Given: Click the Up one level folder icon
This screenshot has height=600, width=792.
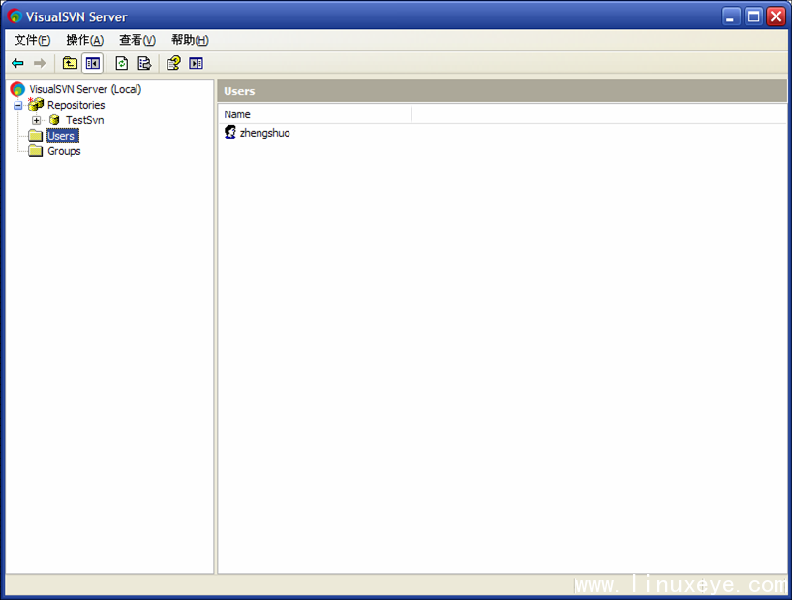Looking at the screenshot, I should [70, 63].
